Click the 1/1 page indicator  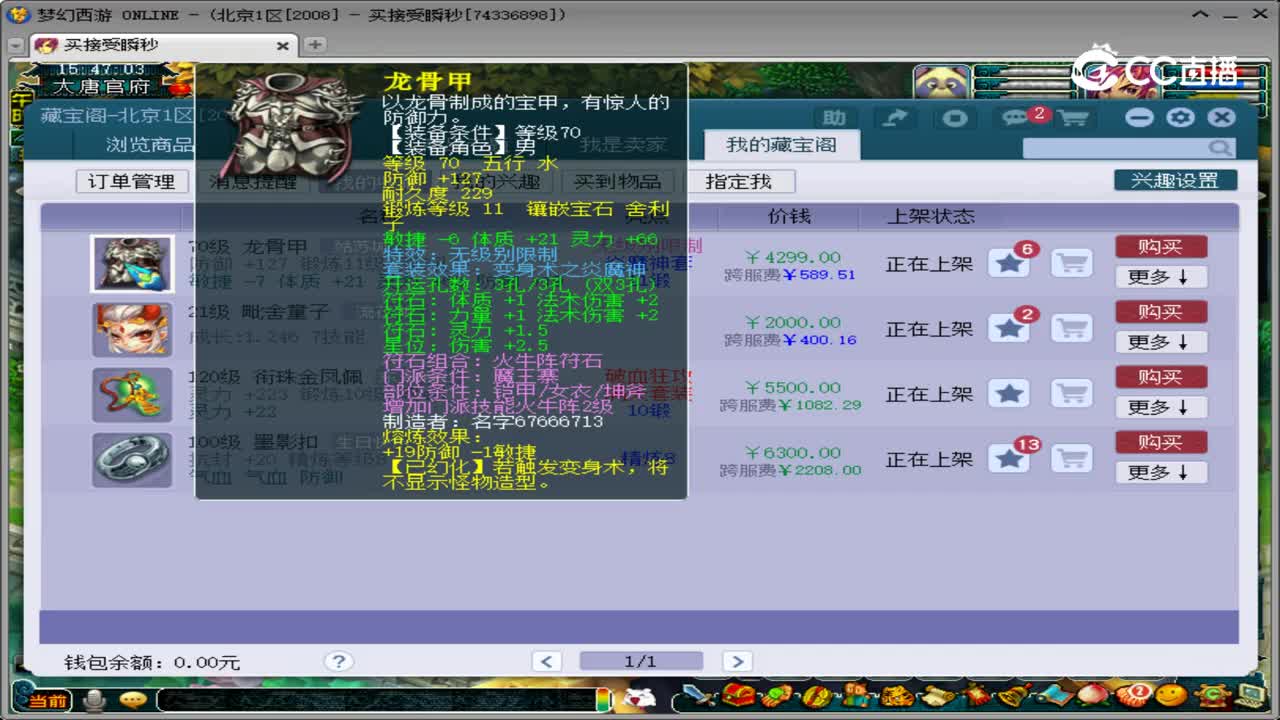coord(640,661)
